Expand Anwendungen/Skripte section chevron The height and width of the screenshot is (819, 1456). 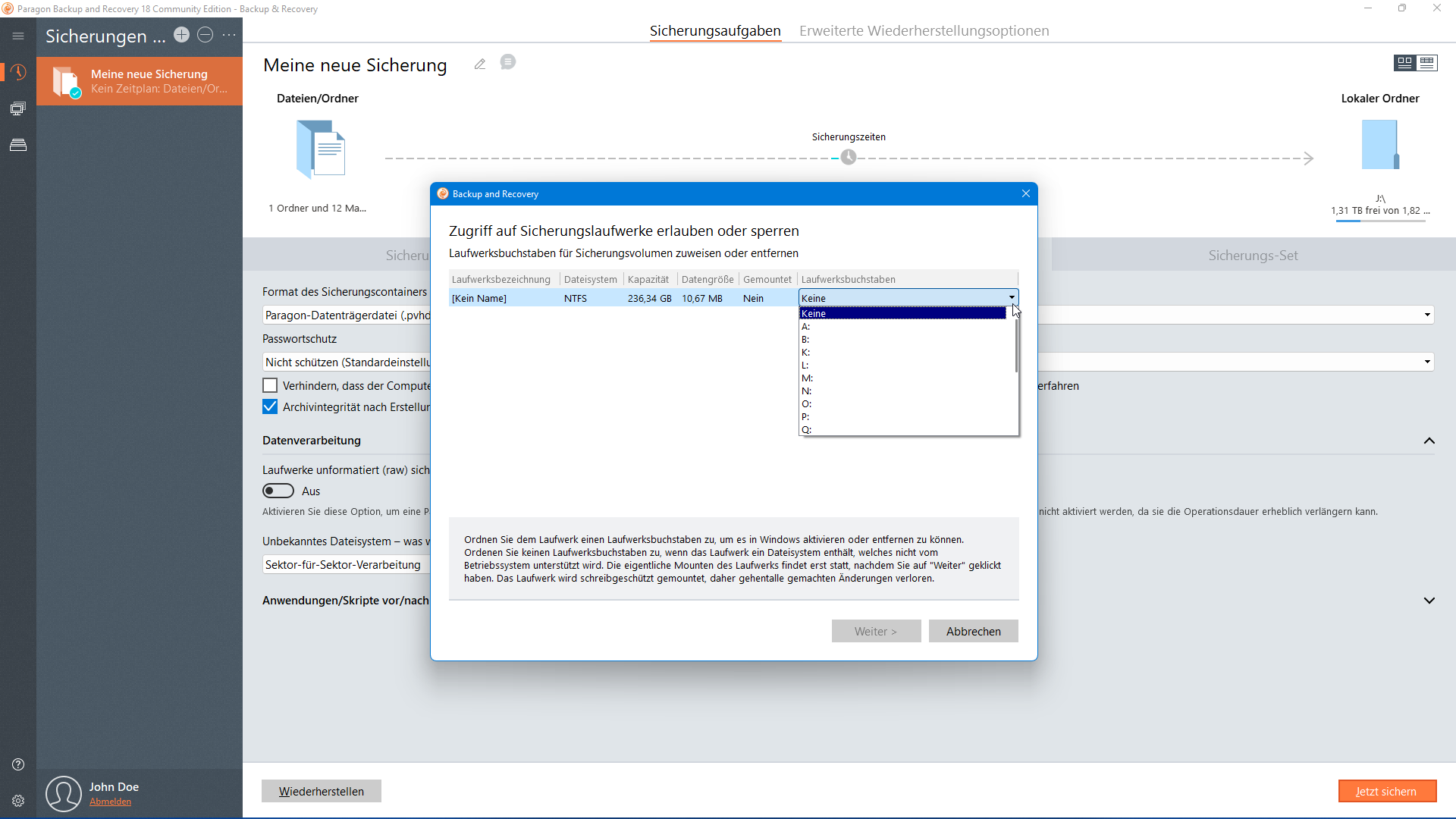pyautogui.click(x=1429, y=601)
